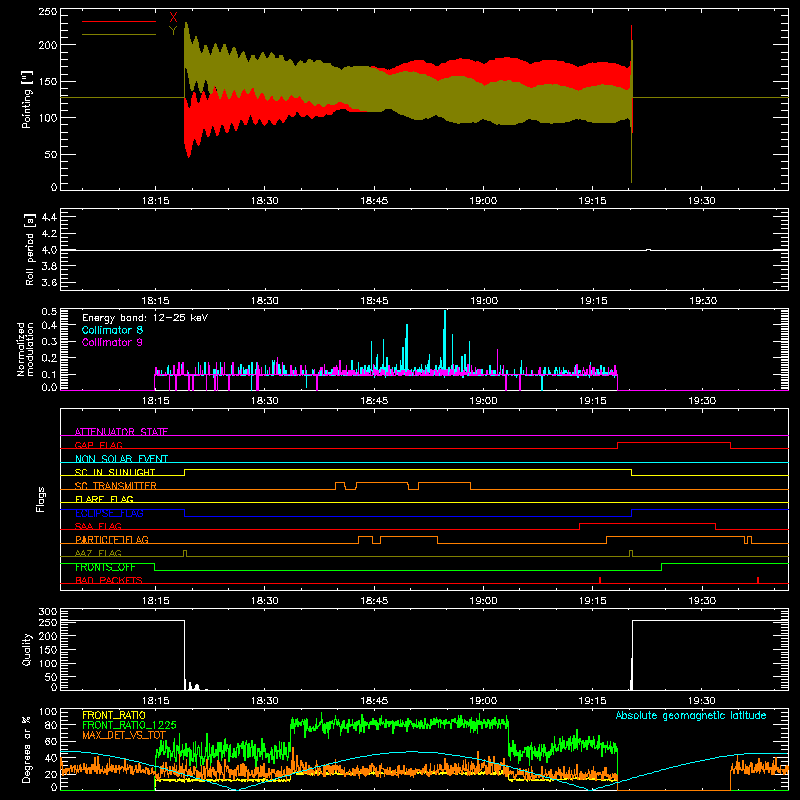Screen dimensions: 800x800
Task: Select the GAP_FLAG label
Action: tap(98, 445)
